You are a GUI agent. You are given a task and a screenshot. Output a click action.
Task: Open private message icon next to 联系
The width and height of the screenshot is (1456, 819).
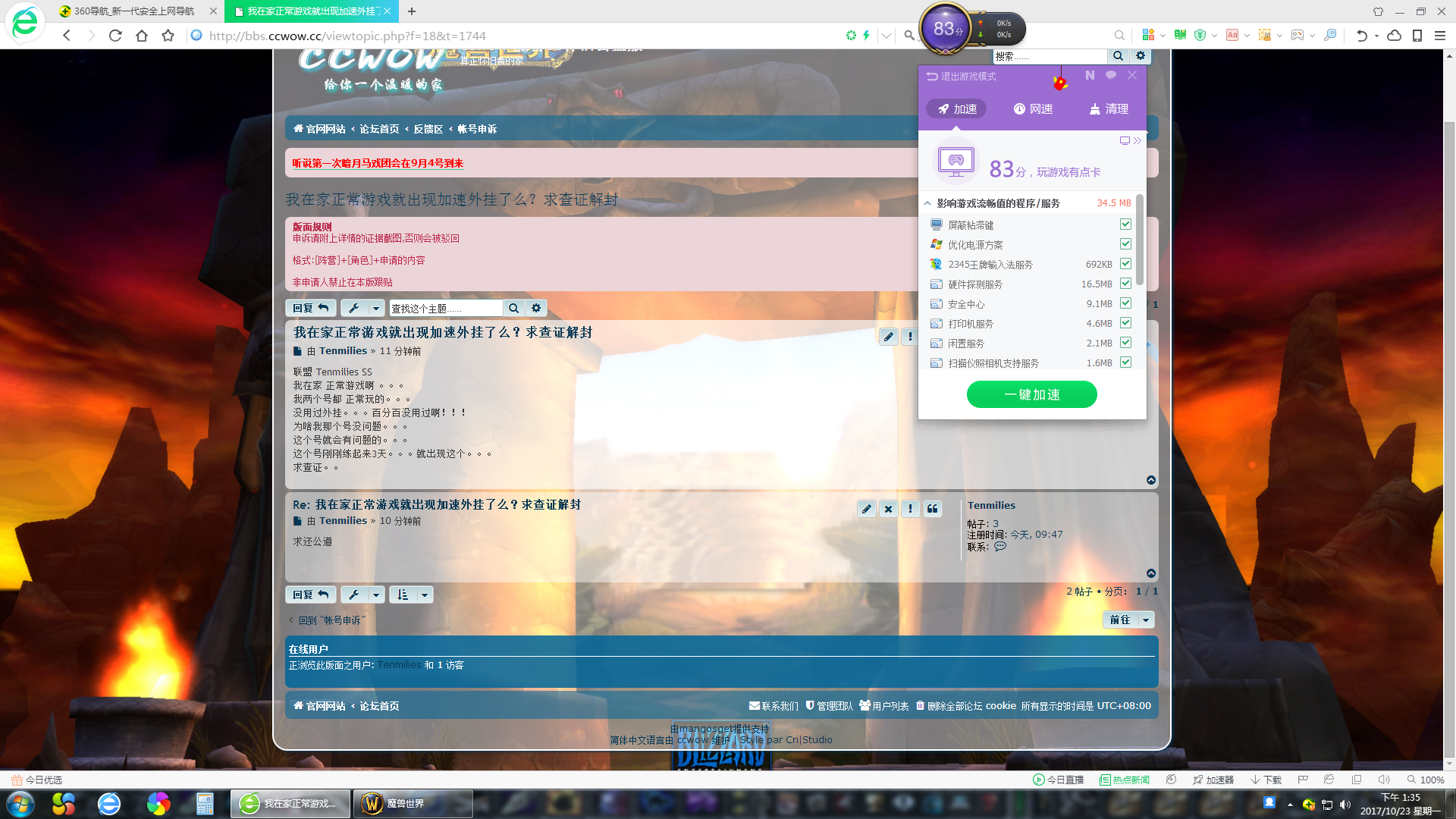tap(1000, 547)
